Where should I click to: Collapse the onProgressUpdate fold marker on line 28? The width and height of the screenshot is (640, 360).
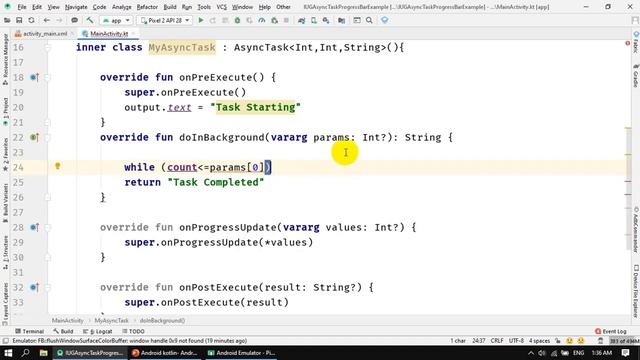(x=47, y=227)
